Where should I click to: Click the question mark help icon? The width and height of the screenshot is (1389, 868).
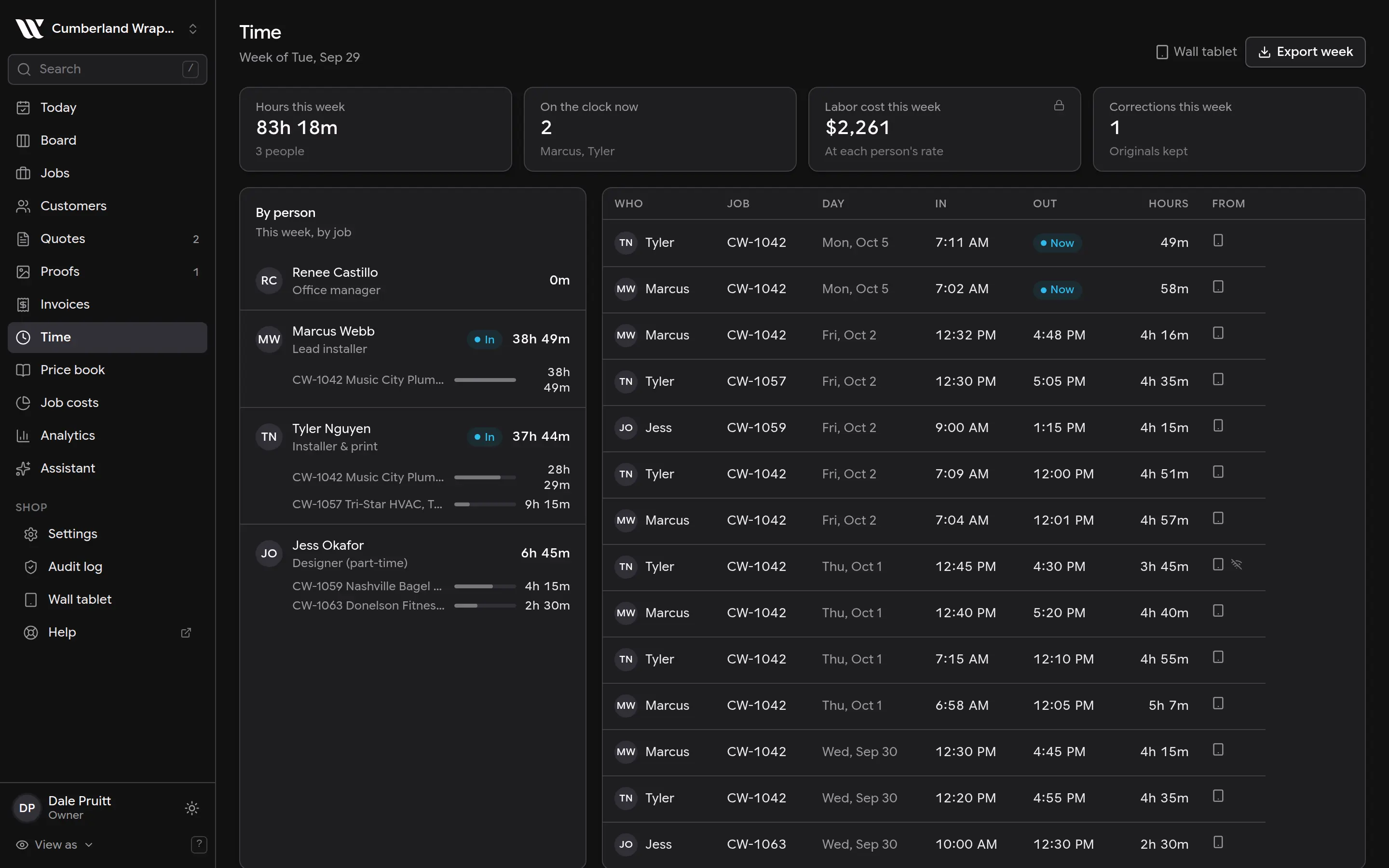point(199,844)
